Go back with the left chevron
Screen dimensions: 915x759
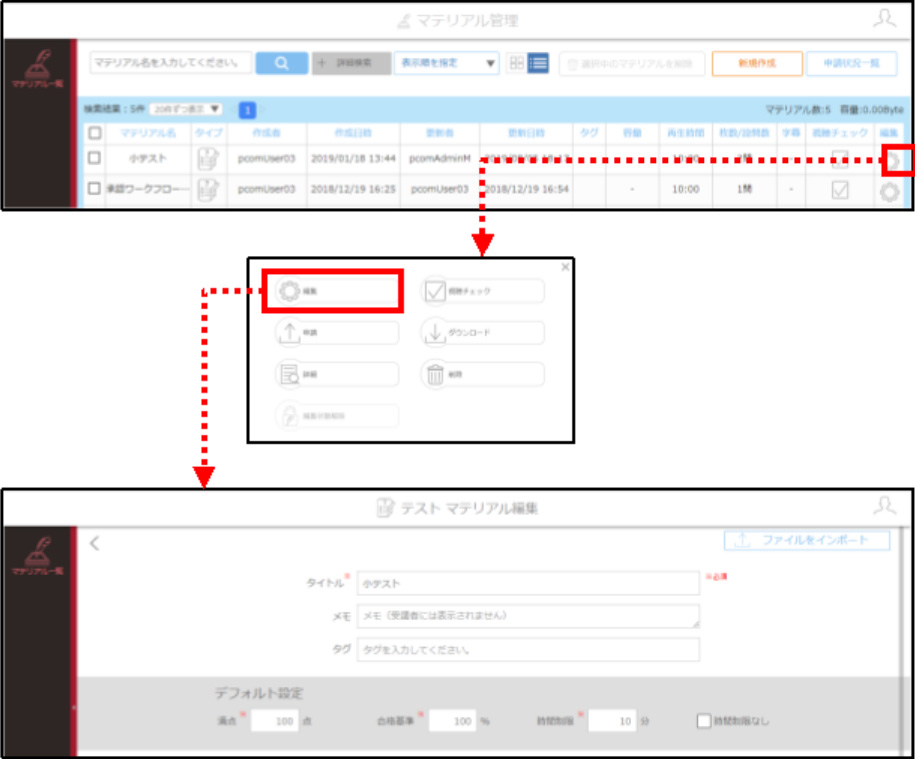point(95,544)
